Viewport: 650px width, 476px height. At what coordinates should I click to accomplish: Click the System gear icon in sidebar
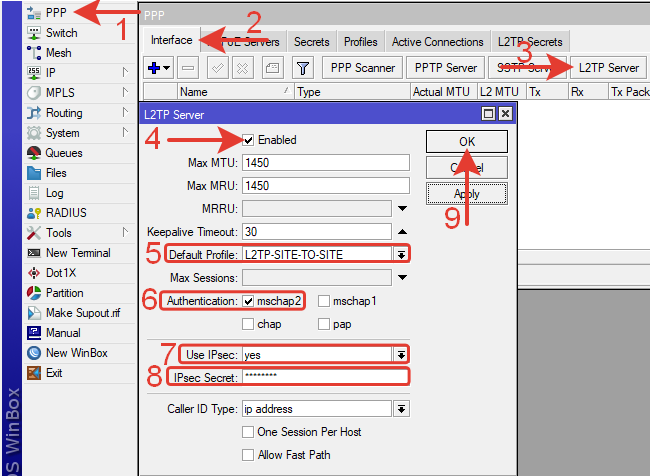34,133
